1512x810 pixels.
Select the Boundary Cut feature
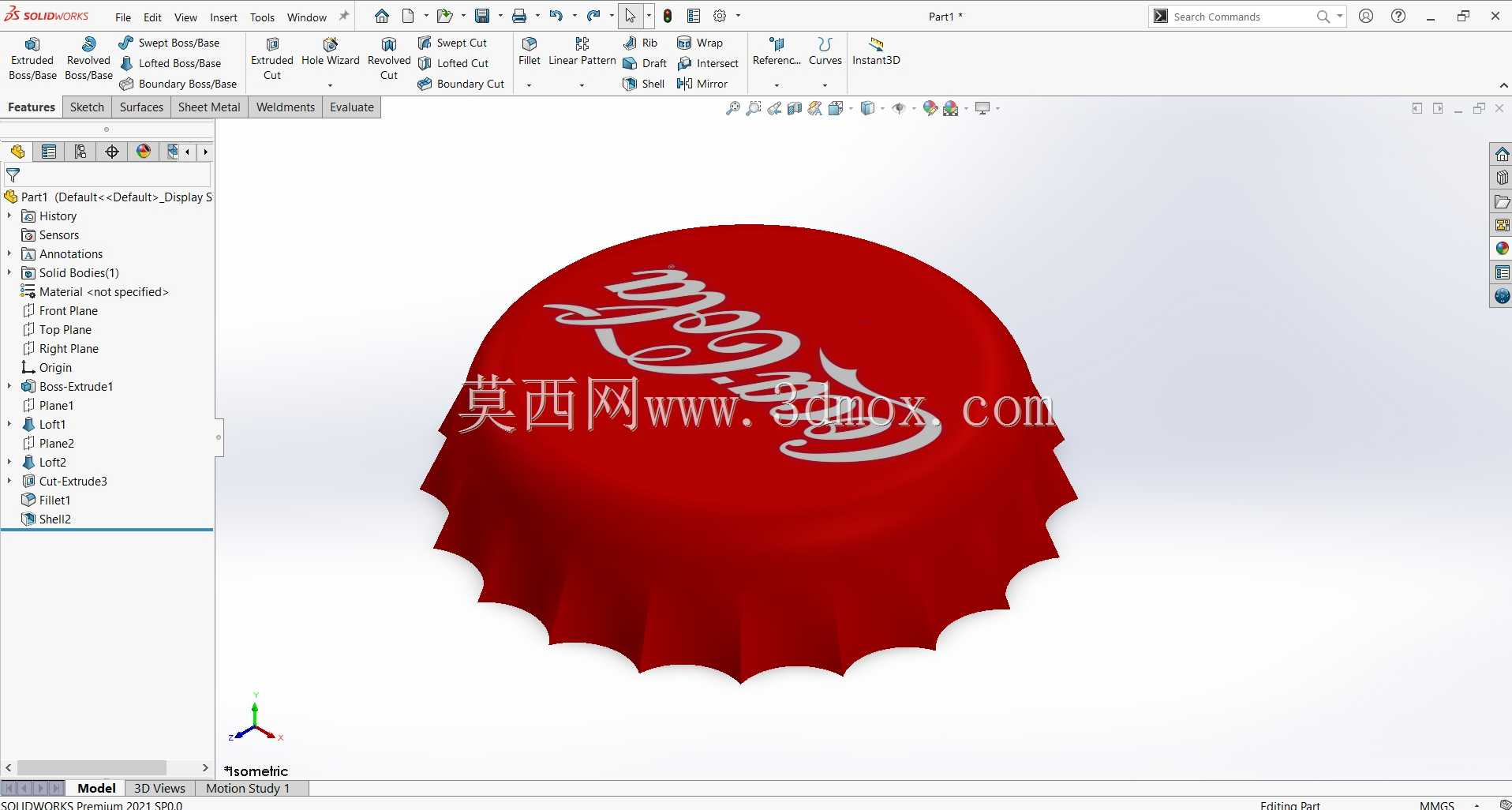point(461,84)
